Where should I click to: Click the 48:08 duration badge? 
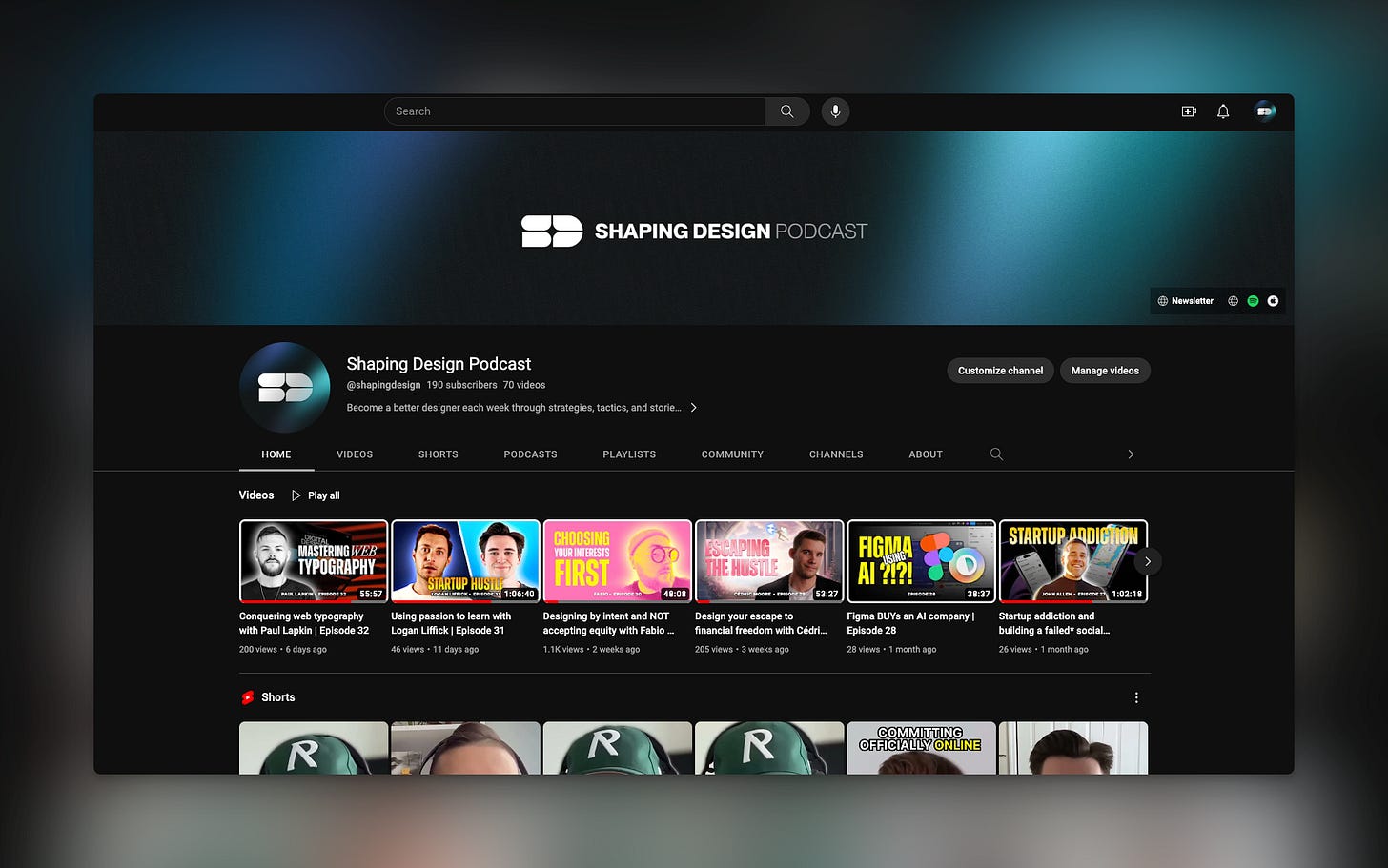[674, 594]
